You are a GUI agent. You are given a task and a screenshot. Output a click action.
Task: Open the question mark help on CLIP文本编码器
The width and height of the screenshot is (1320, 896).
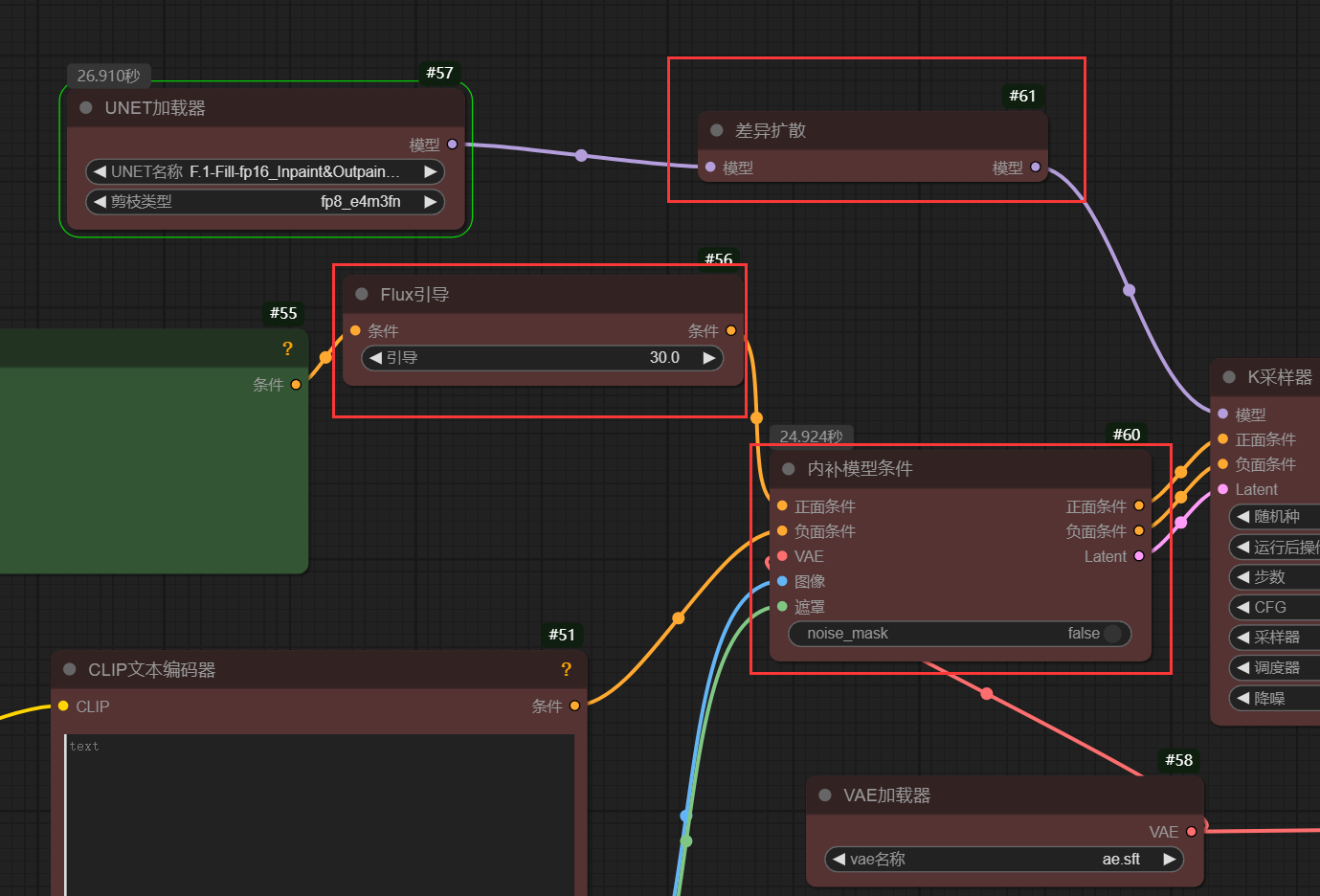[x=566, y=669]
